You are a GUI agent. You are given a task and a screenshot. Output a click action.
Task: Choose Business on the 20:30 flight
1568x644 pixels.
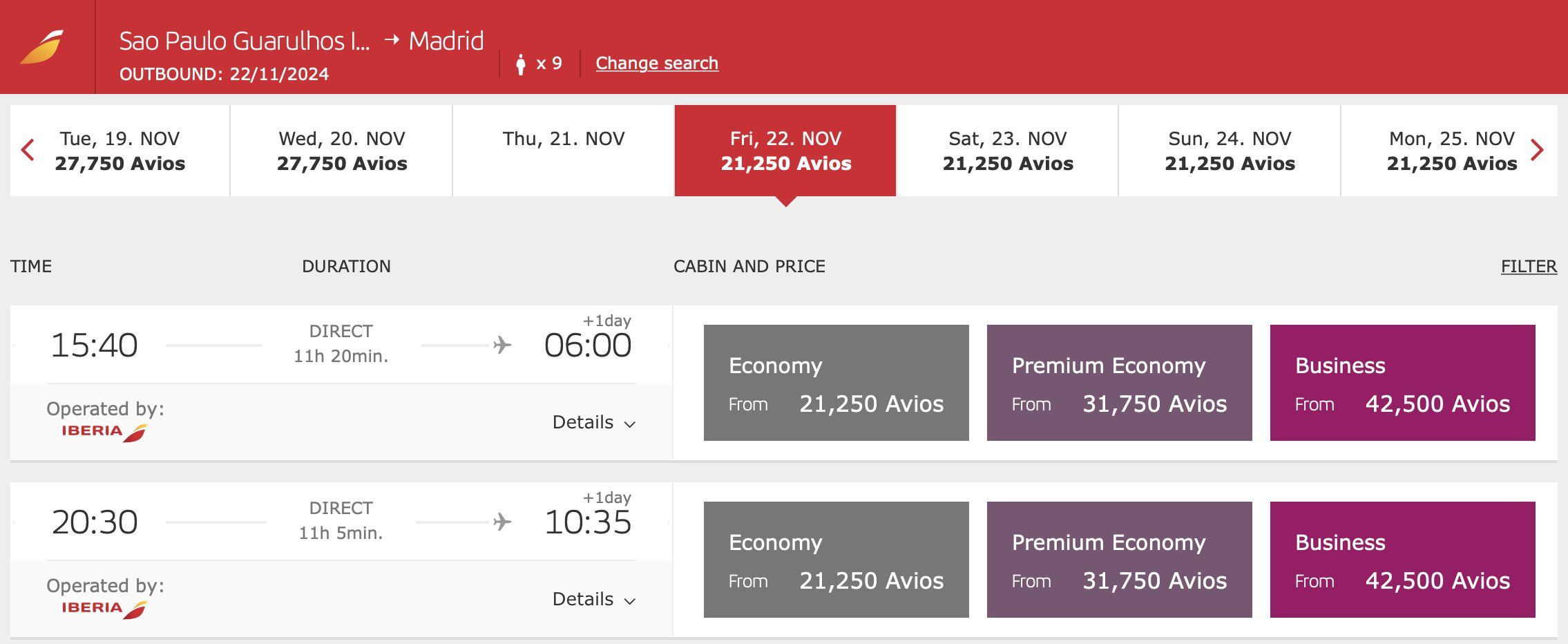tap(1402, 560)
